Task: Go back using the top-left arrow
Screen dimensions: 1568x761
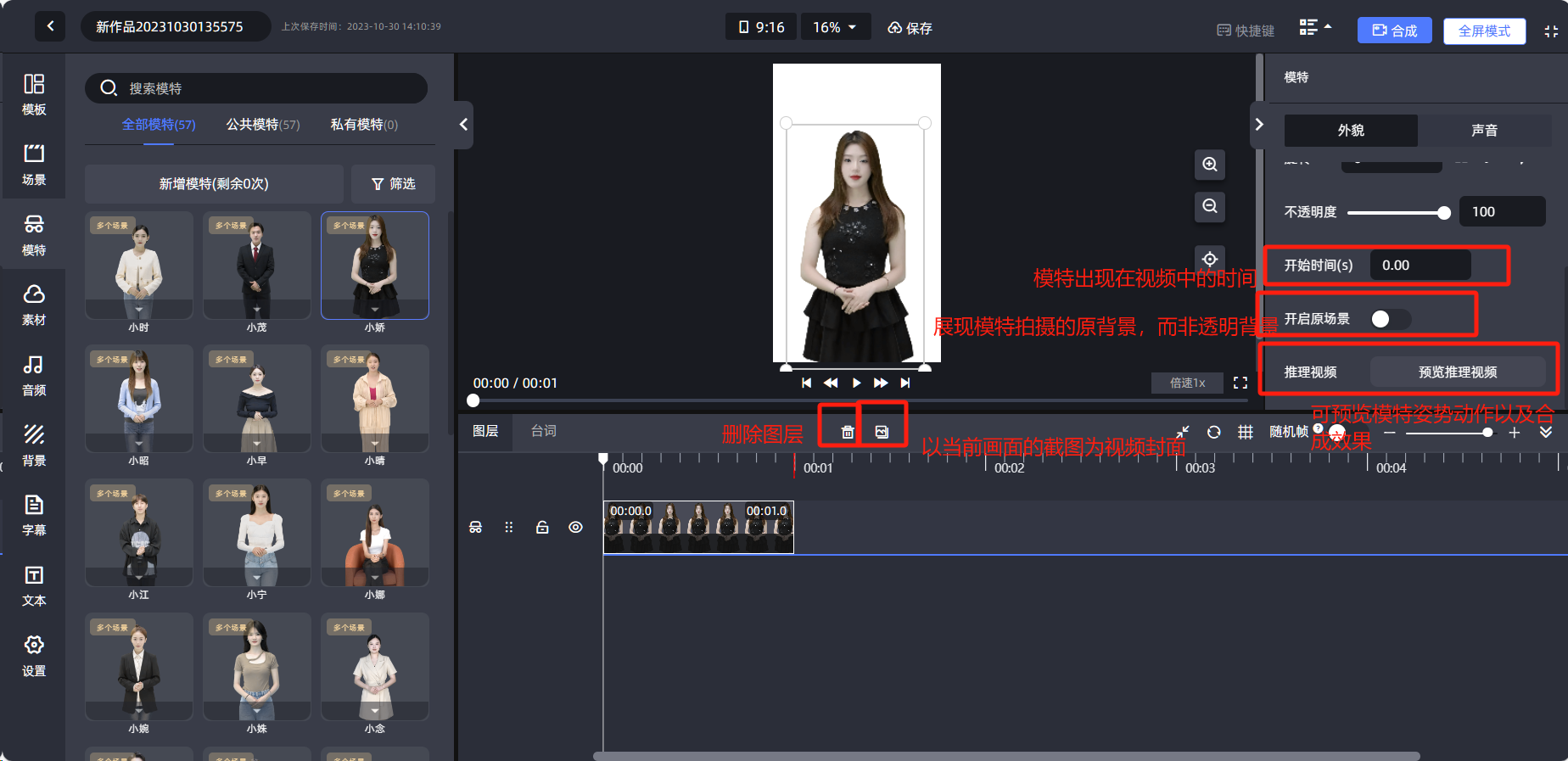Action: (x=50, y=26)
